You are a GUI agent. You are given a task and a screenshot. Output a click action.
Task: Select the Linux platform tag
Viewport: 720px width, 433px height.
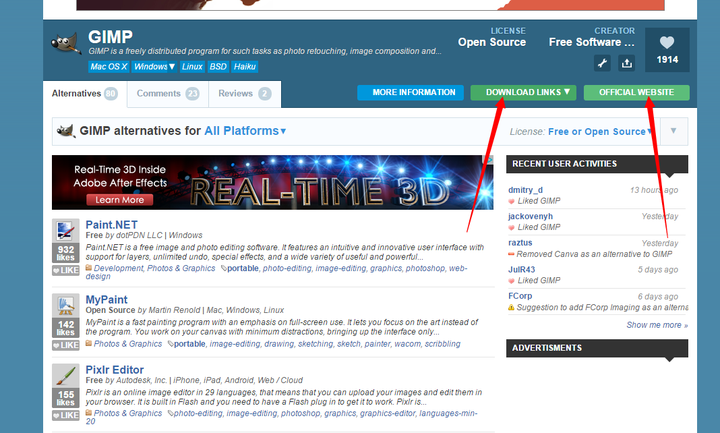[x=192, y=67]
